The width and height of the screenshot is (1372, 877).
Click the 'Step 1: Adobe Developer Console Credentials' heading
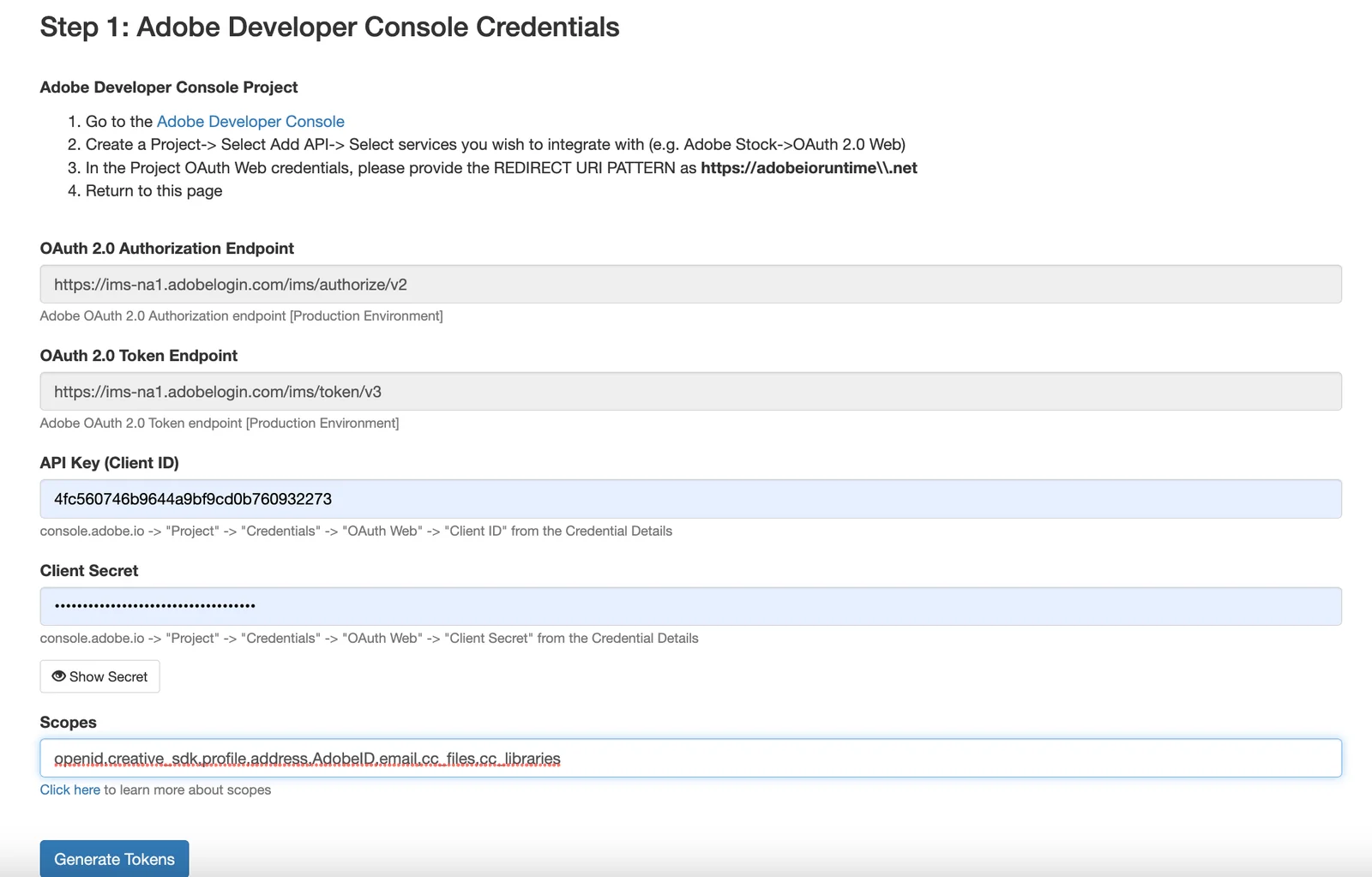(x=329, y=27)
